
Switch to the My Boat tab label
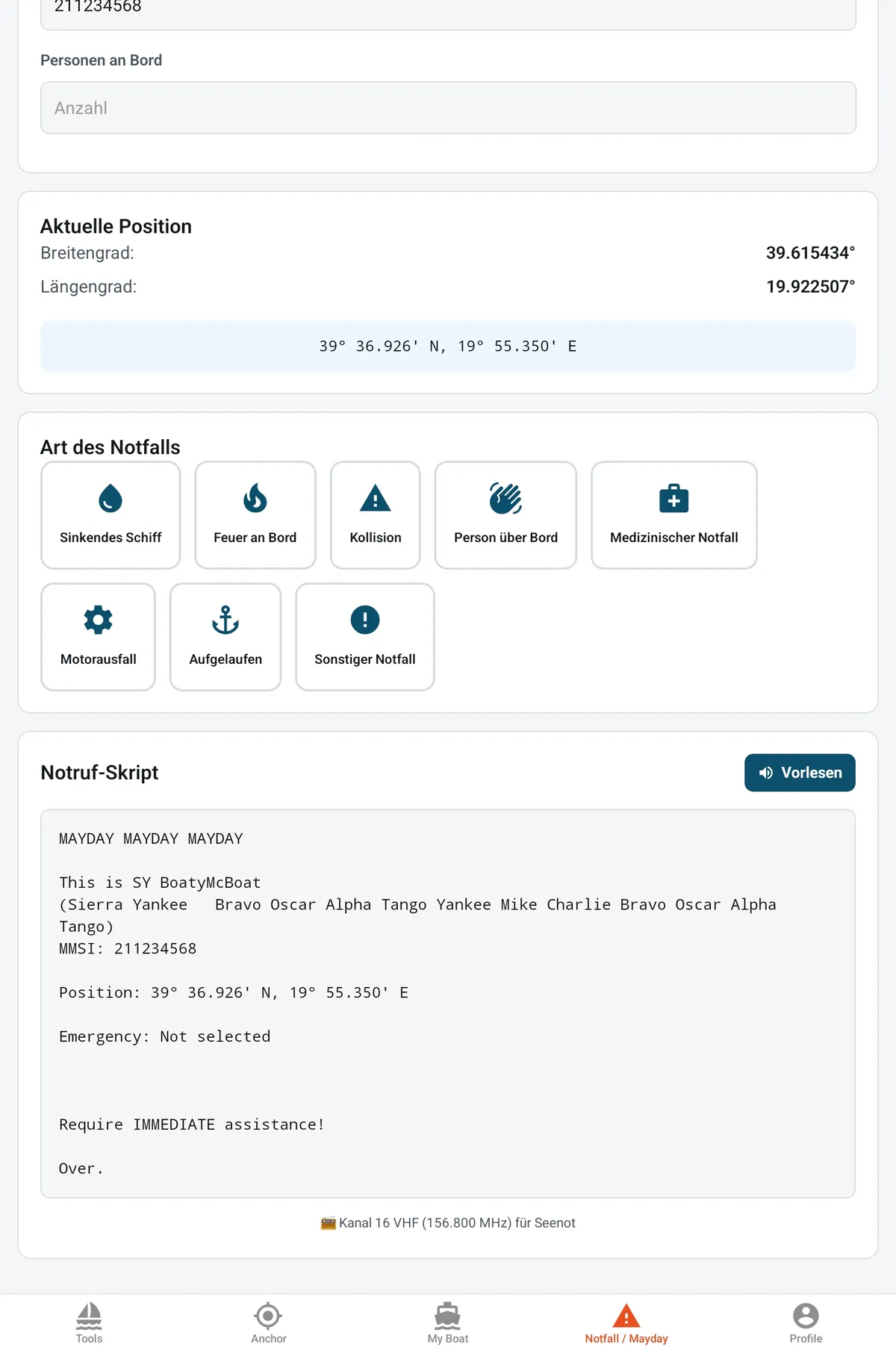coord(448,1339)
